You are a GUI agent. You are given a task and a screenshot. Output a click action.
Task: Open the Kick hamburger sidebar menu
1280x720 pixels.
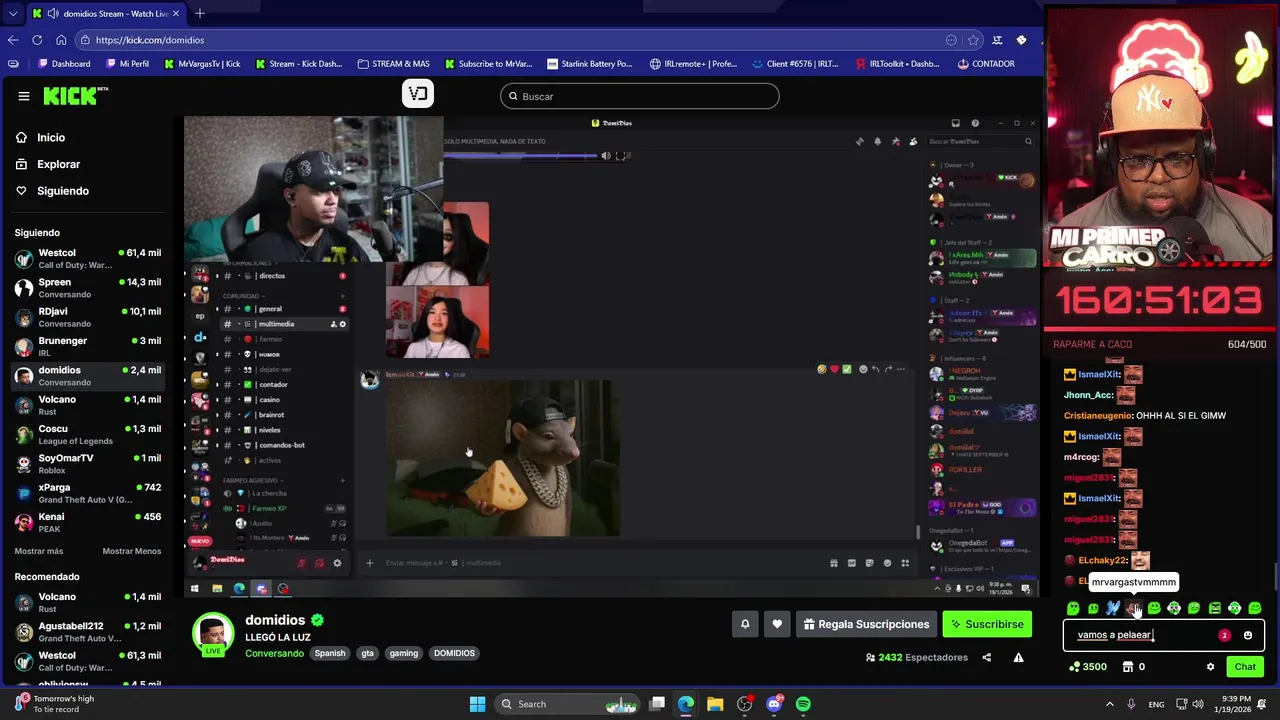coord(23,96)
